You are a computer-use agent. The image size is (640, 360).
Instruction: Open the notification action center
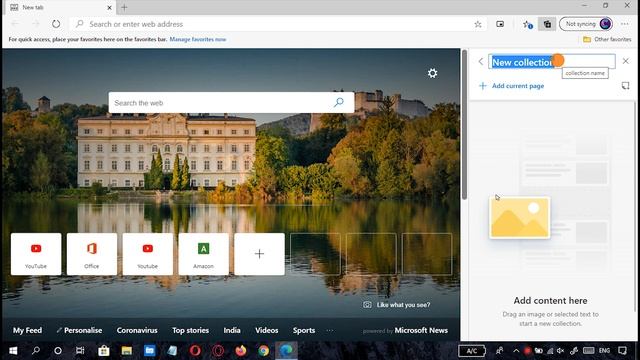click(x=622, y=351)
